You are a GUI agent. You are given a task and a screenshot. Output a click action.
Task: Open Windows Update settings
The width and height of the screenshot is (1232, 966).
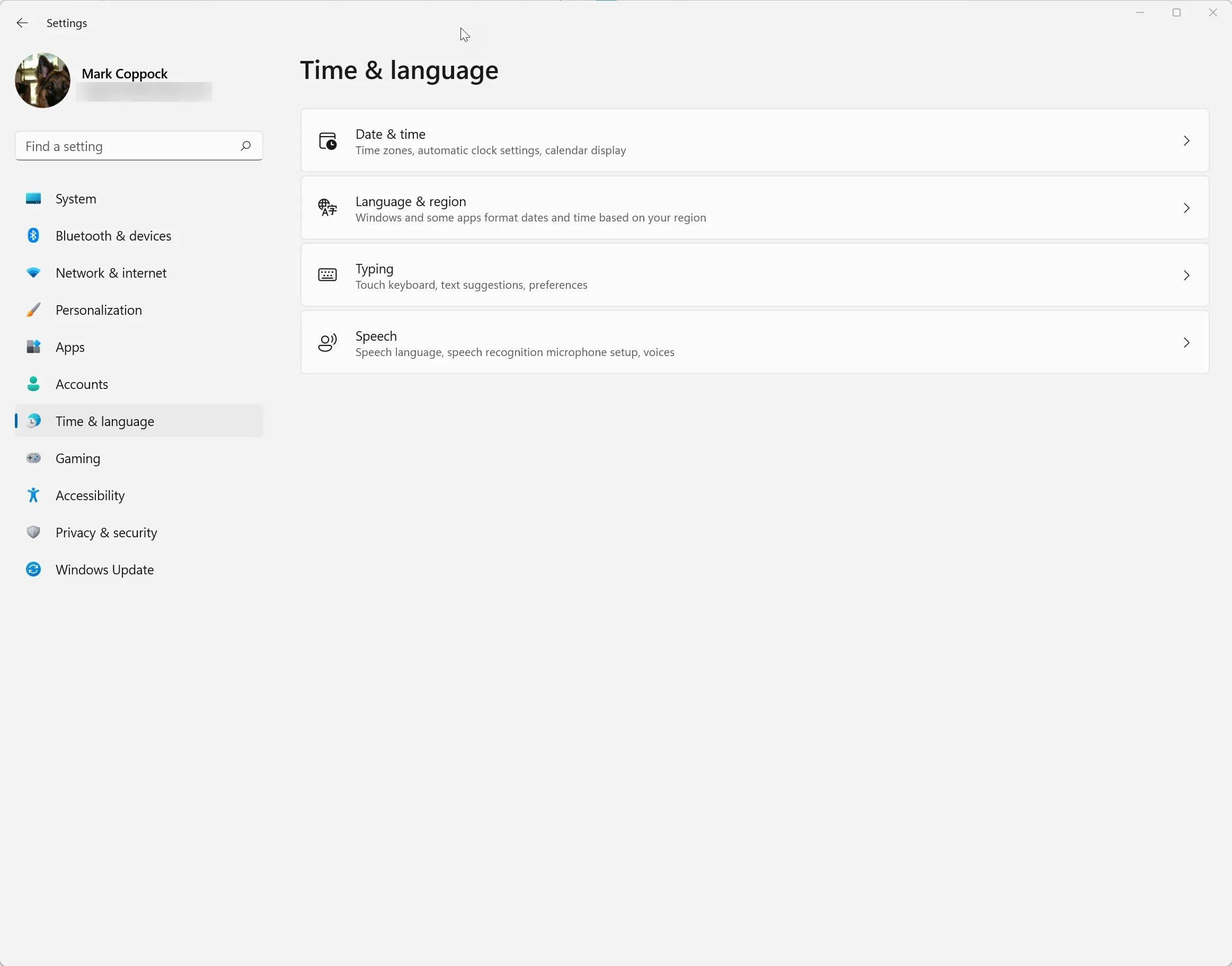[104, 569]
